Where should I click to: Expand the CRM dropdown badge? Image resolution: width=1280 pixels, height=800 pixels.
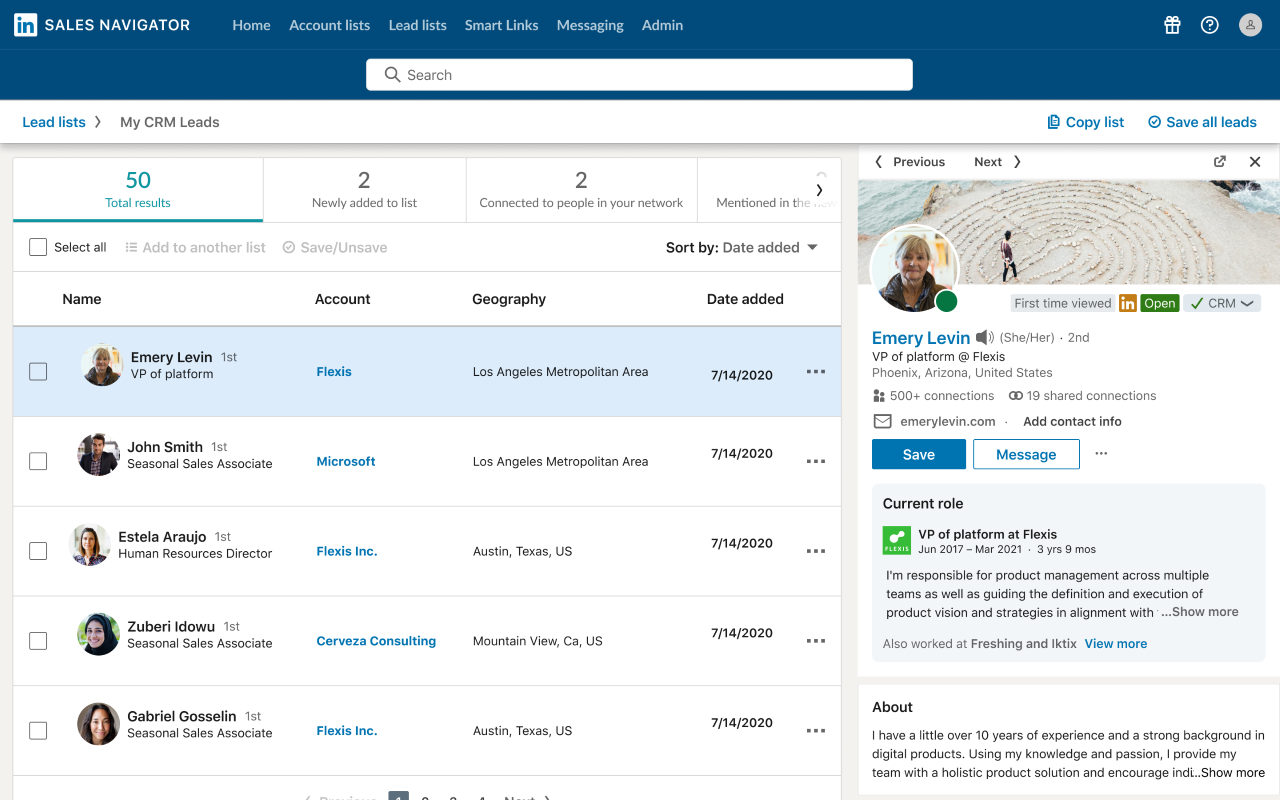1222,303
